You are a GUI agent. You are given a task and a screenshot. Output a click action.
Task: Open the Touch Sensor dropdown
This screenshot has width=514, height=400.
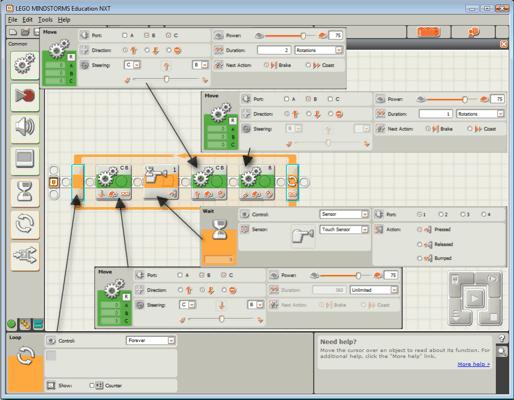(x=344, y=229)
